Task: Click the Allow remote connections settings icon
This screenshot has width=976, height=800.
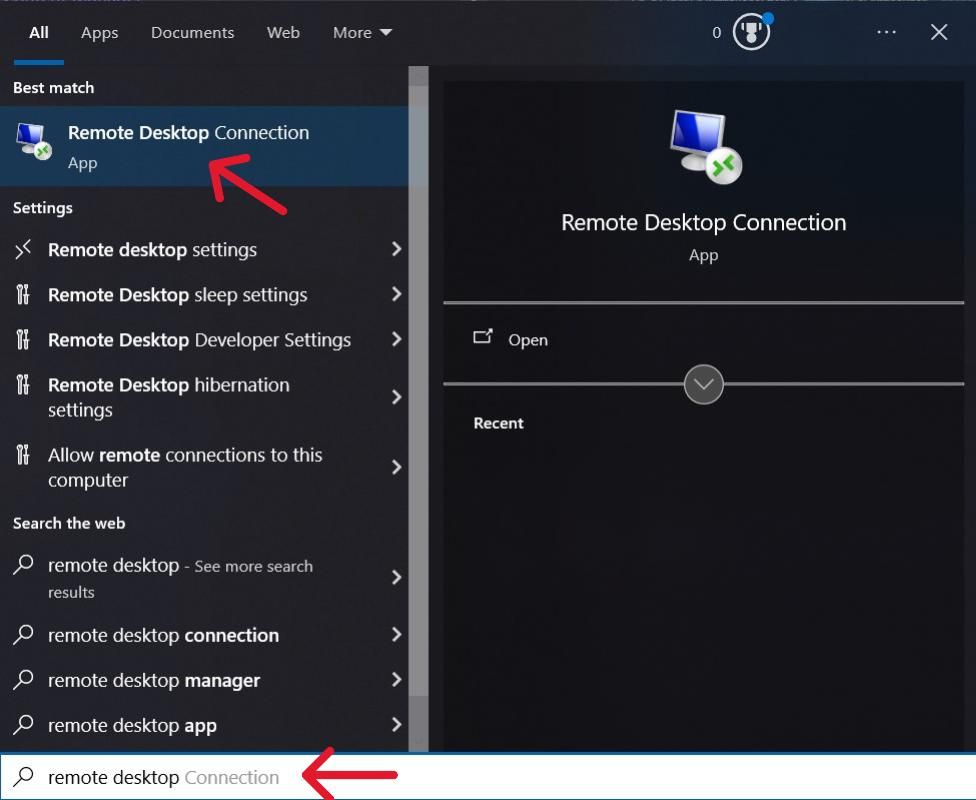Action: (x=23, y=454)
